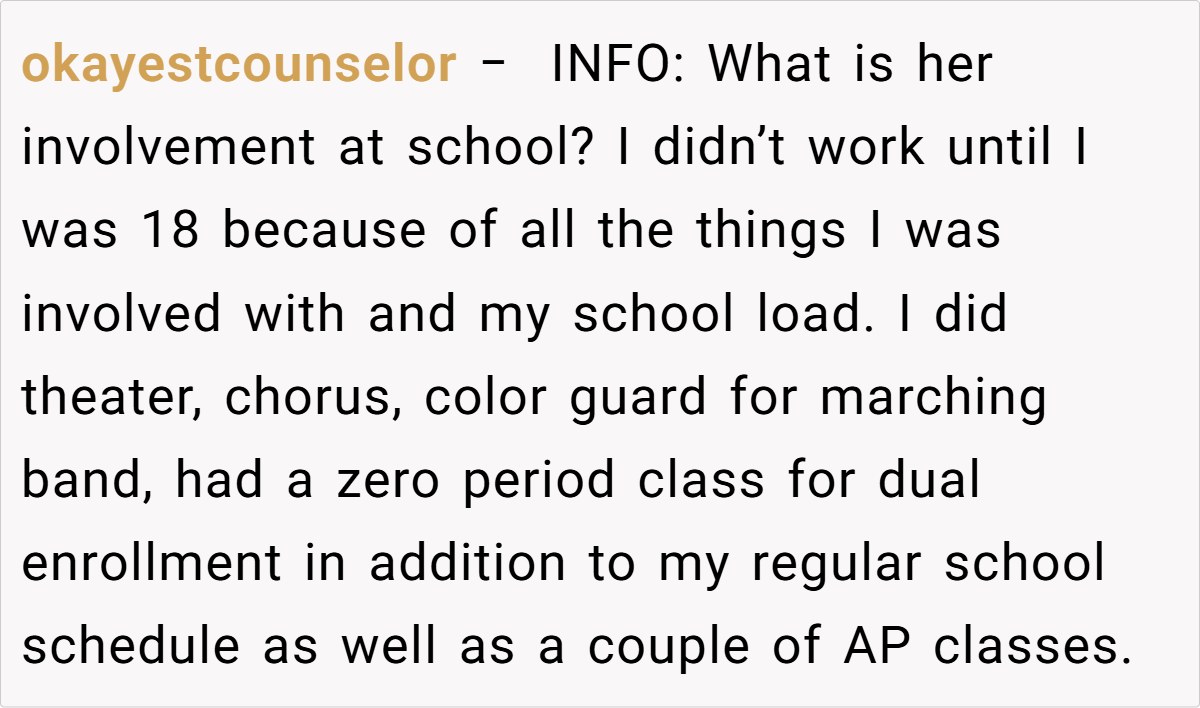1200x708 pixels.
Task: Click the words 'marching' in the comment
Action: click(933, 398)
